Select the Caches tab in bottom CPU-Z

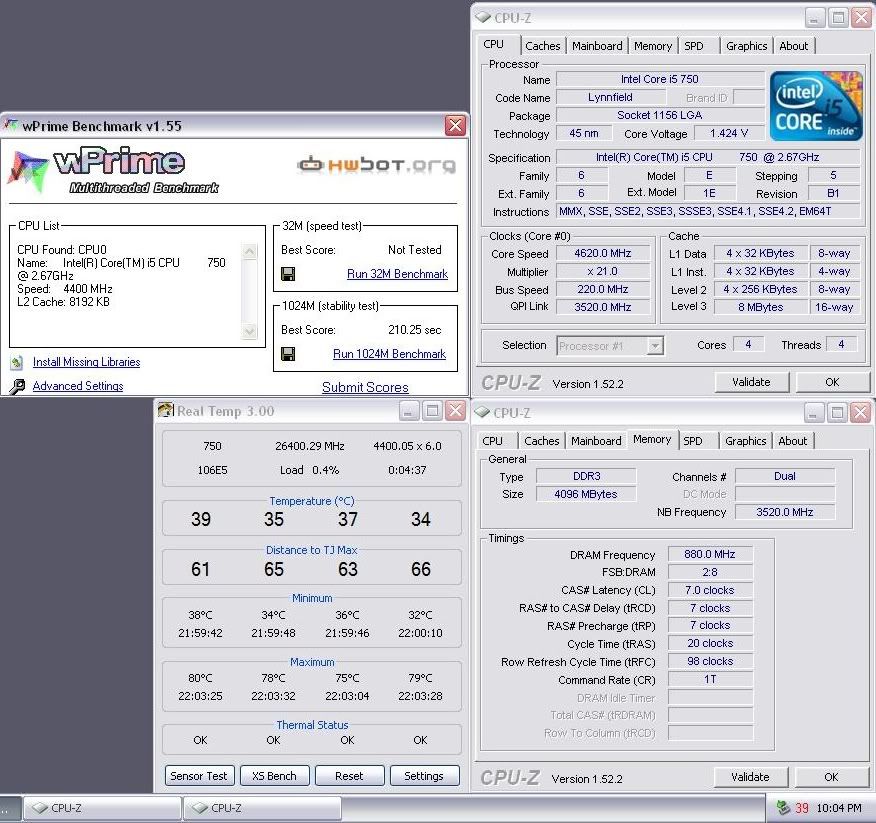(541, 441)
